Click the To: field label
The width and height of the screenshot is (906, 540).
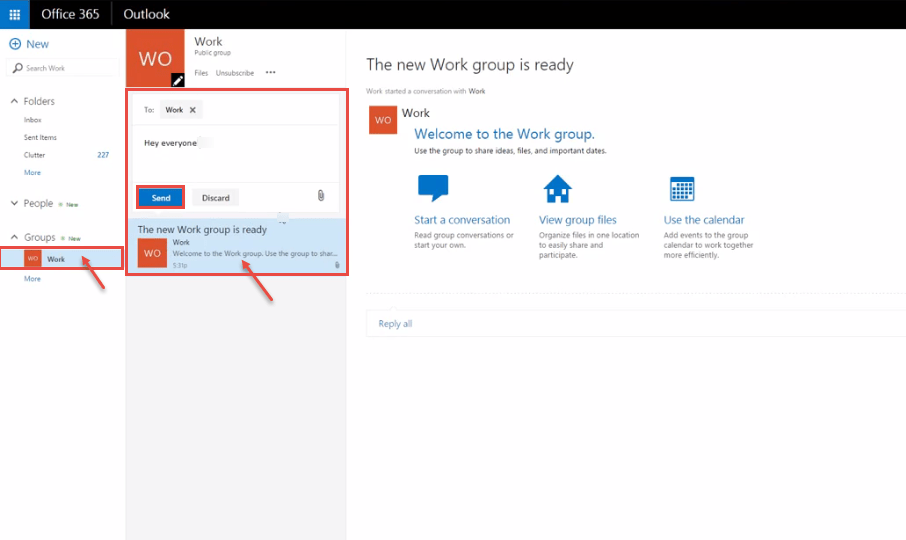pyautogui.click(x=149, y=110)
